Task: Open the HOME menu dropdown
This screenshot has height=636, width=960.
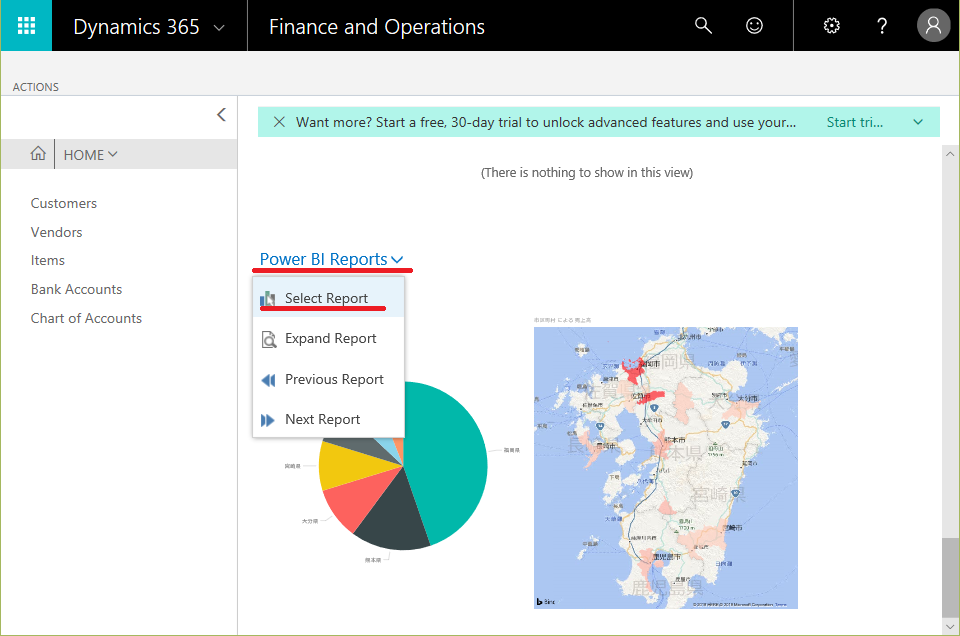Action: pos(91,155)
